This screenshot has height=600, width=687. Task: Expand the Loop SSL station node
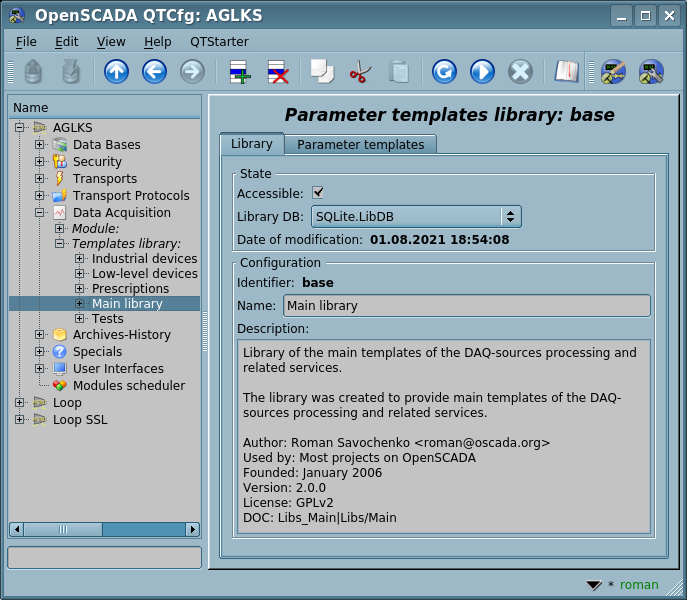tap(19, 420)
